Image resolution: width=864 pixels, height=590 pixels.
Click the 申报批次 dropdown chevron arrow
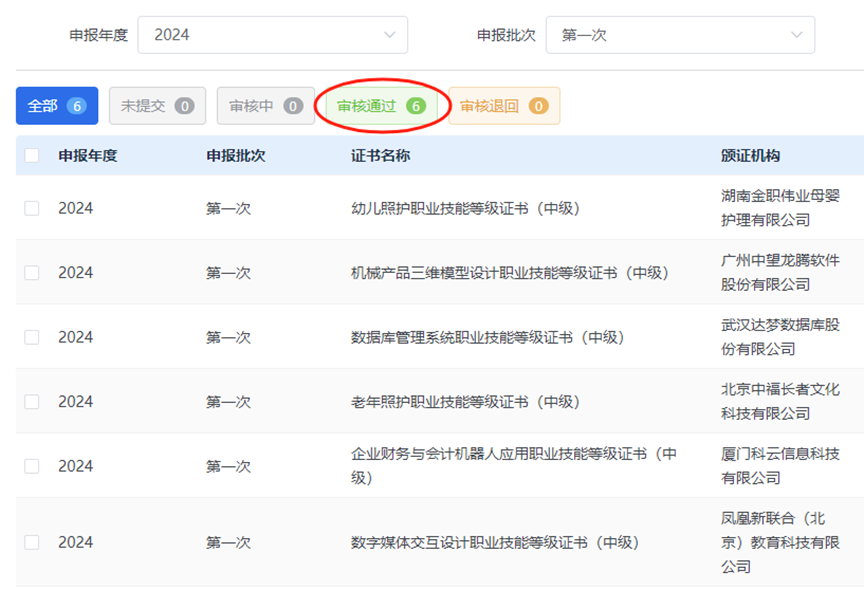tap(797, 35)
